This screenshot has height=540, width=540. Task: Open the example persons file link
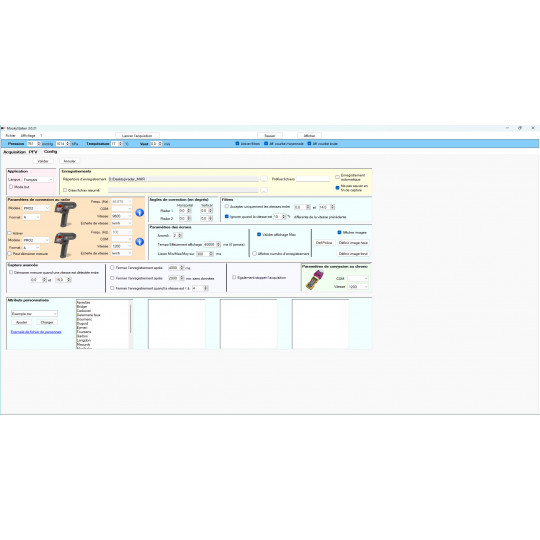click(x=36, y=332)
